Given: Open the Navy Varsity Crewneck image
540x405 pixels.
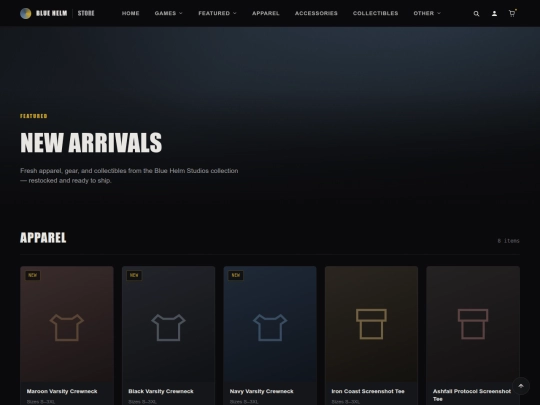Looking at the screenshot, I should click(x=270, y=324).
